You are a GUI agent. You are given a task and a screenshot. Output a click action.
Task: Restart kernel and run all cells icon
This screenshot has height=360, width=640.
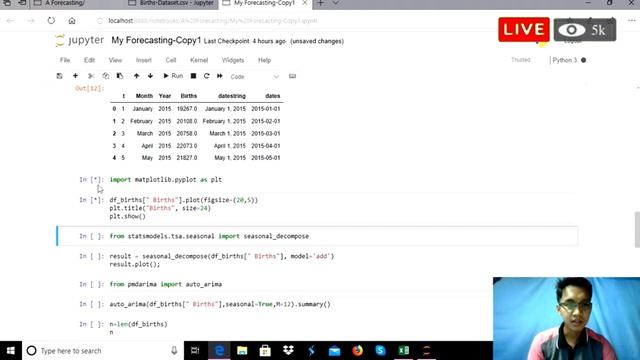220,76
